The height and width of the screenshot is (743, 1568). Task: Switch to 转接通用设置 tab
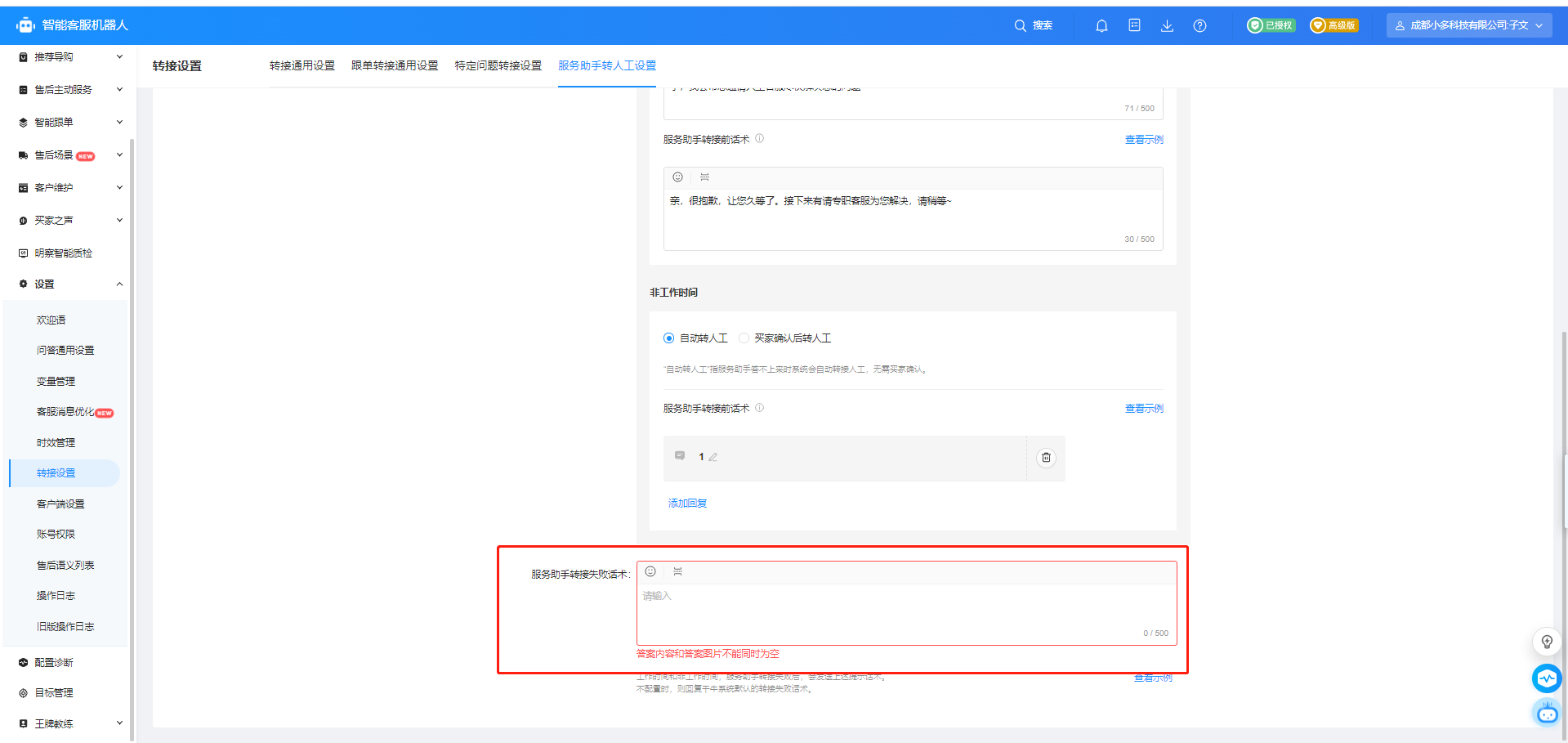pos(302,65)
